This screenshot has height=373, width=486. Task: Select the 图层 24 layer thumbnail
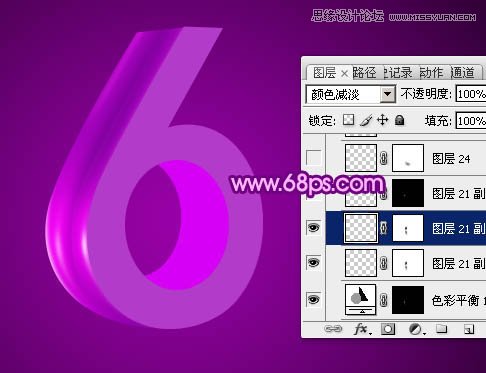click(361, 158)
